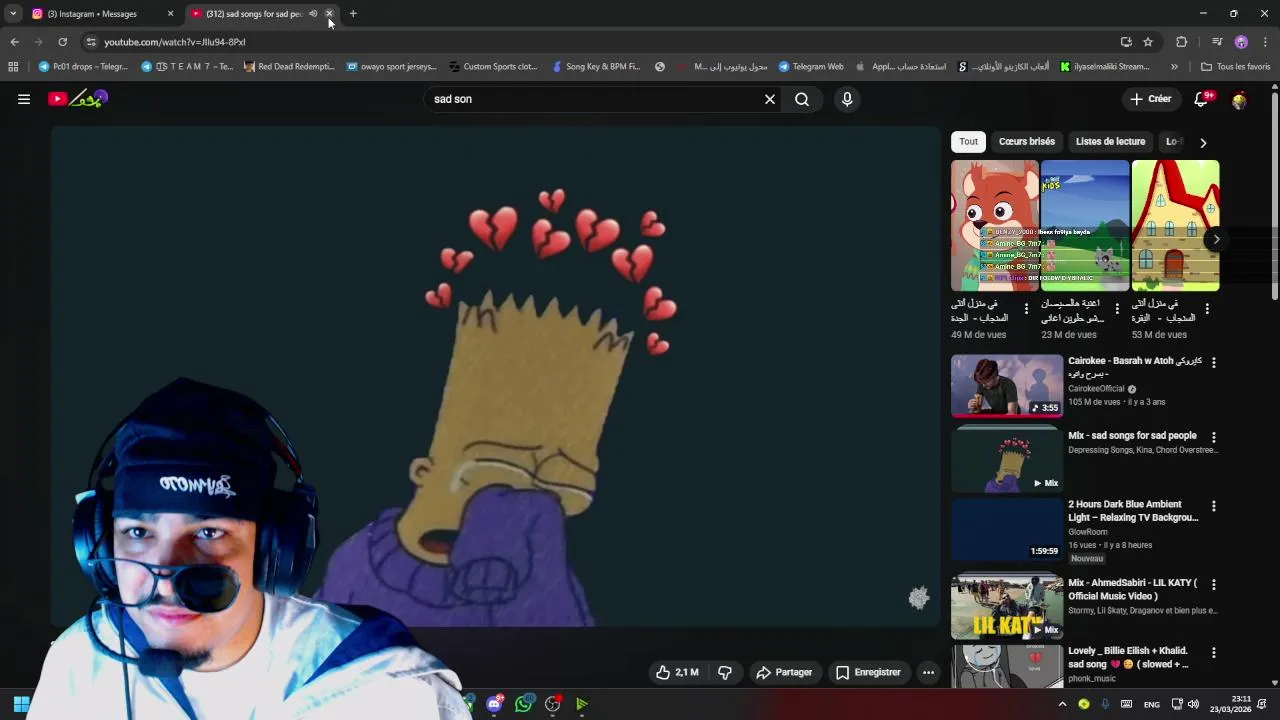Show next shorts with shelf arrow
The image size is (1280, 720).
click(1216, 239)
